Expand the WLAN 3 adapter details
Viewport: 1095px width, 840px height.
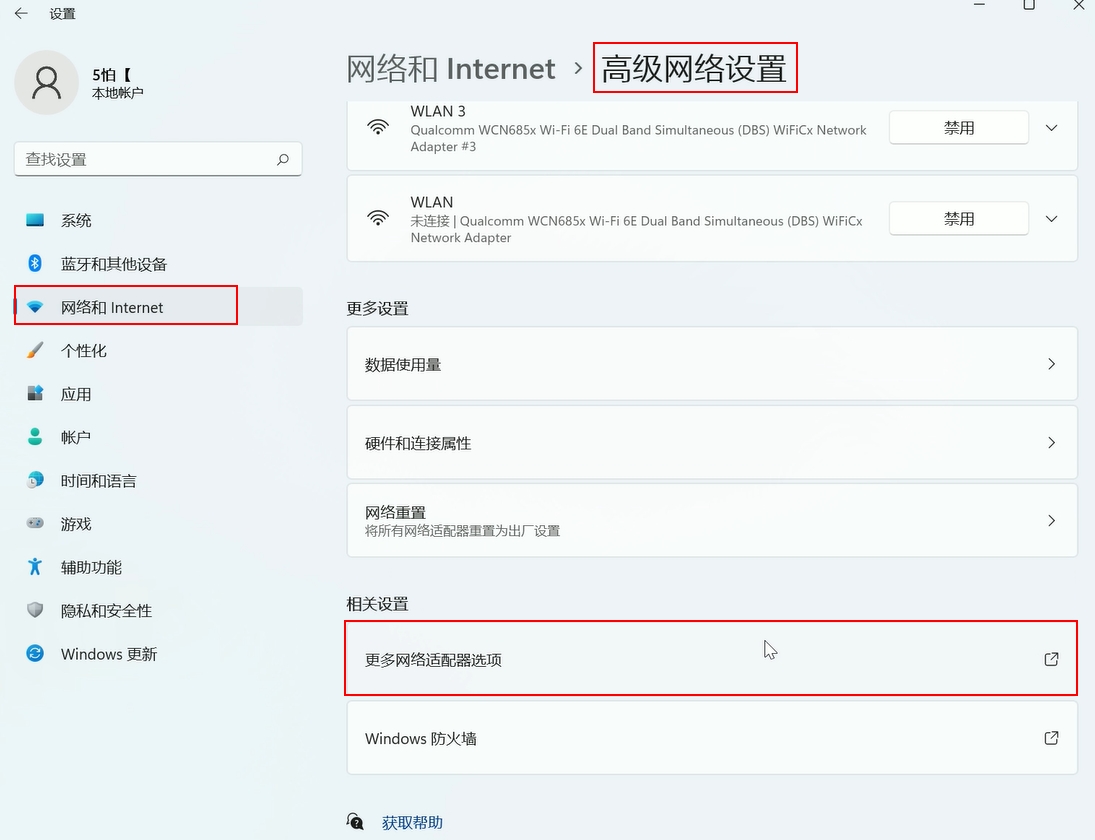click(x=1051, y=128)
